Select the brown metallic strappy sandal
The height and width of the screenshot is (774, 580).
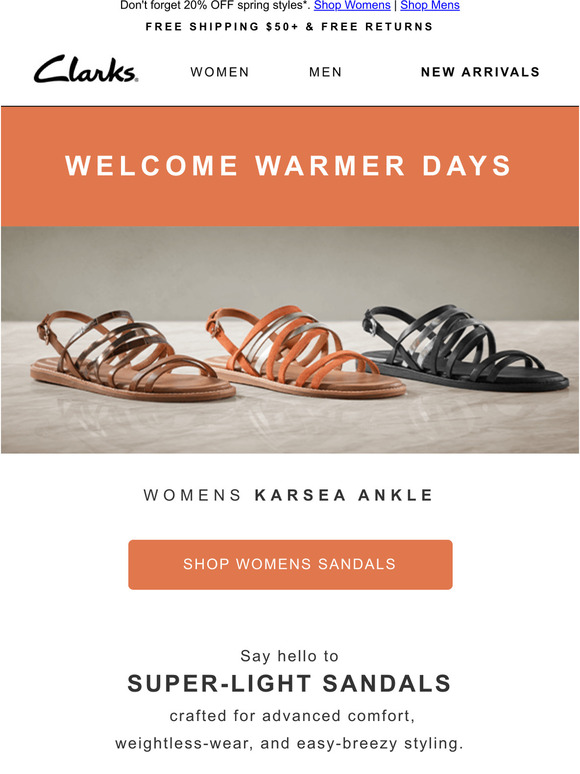(132, 355)
